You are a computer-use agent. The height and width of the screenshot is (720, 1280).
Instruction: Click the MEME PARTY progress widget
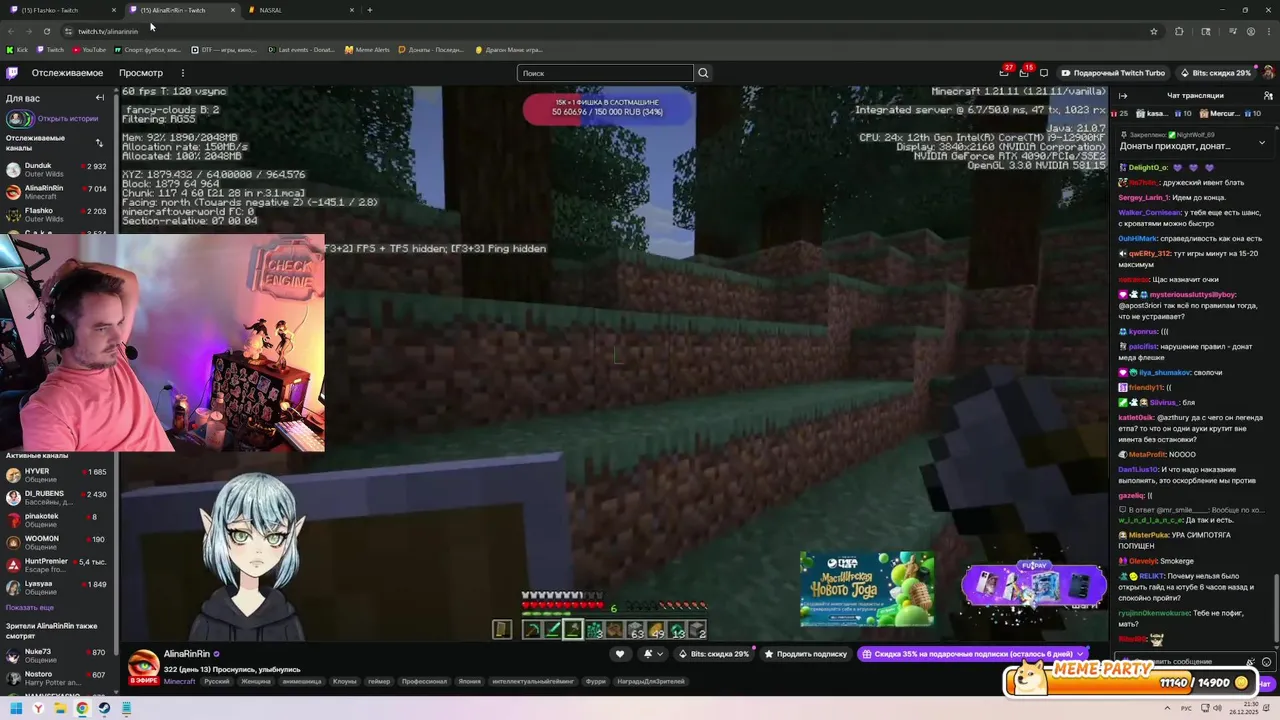[1130, 679]
